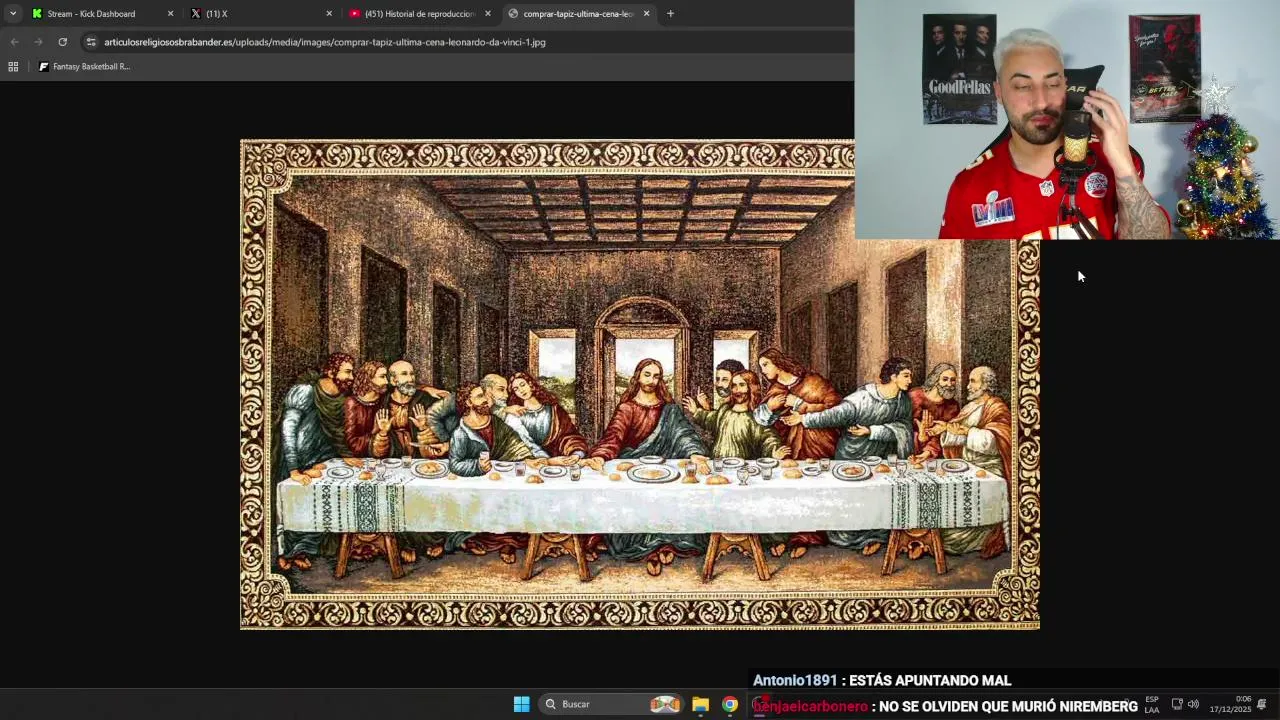Open the Windows Start menu
The width and height of the screenshot is (1280, 720).
pyautogui.click(x=521, y=704)
